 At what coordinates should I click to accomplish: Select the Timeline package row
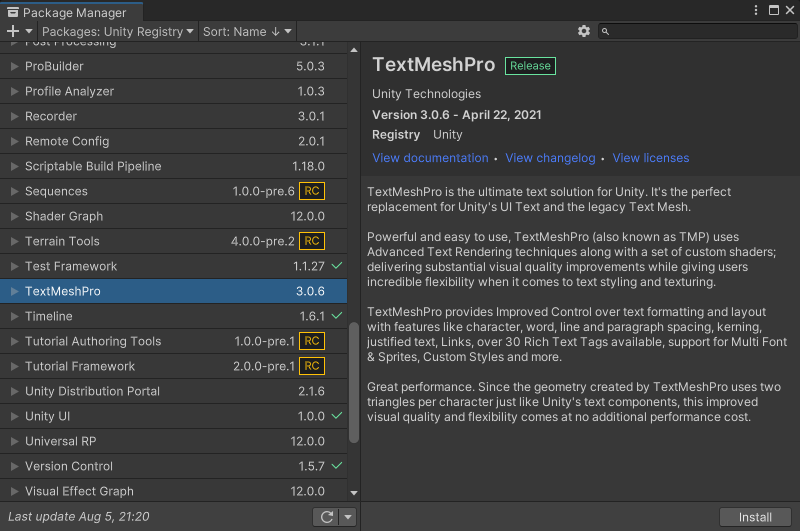173,316
